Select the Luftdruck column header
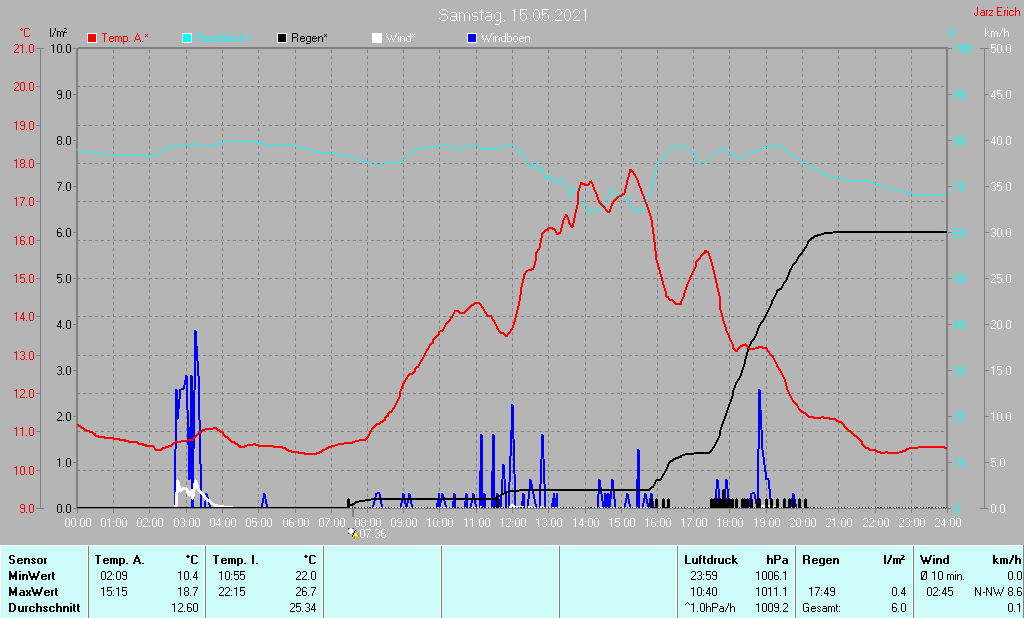Image resolution: width=1024 pixels, height=618 pixels. point(710,560)
